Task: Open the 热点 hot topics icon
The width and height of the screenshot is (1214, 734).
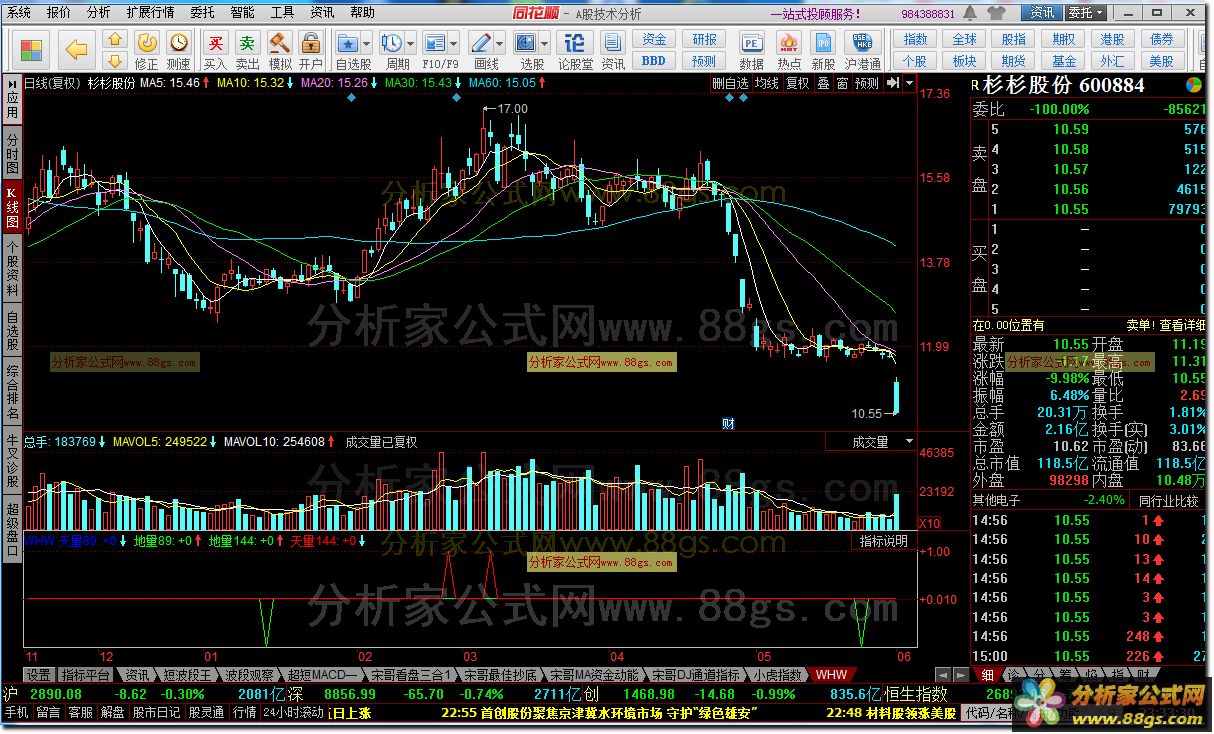Action: pyautogui.click(x=789, y=50)
